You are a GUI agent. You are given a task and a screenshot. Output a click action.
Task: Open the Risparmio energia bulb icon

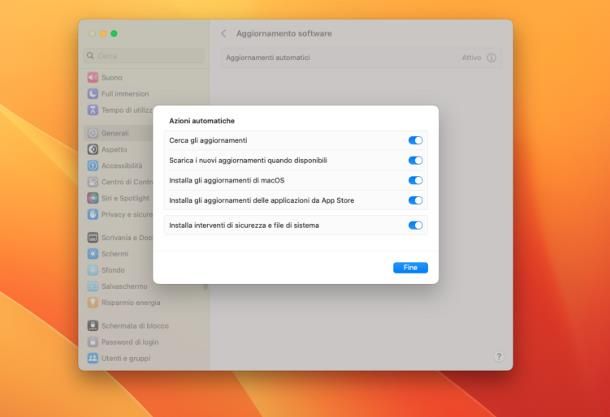[x=93, y=302]
